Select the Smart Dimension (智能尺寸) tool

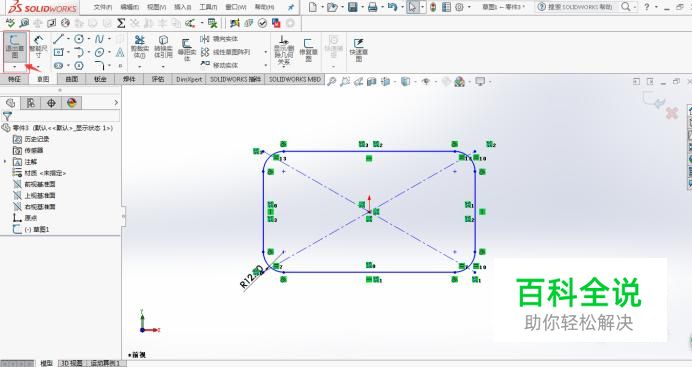tap(38, 47)
